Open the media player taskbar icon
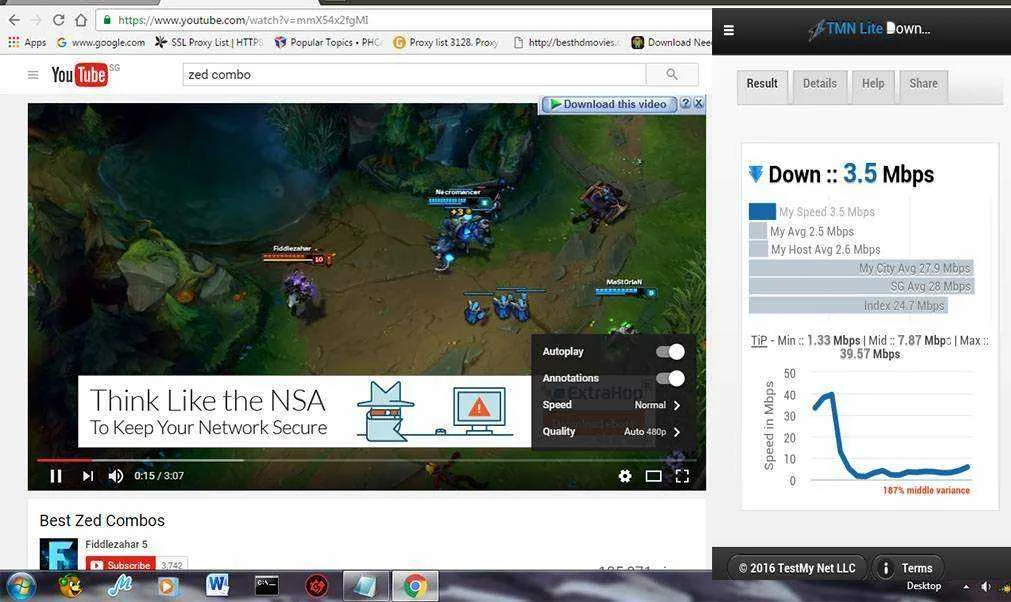1011x602 pixels. tap(168, 586)
